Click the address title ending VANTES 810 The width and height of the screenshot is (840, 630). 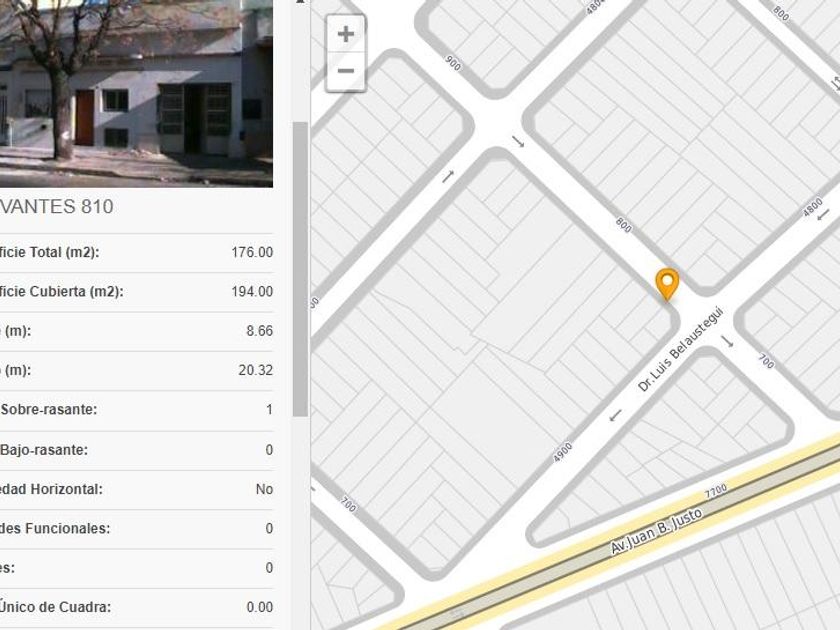(x=56, y=207)
